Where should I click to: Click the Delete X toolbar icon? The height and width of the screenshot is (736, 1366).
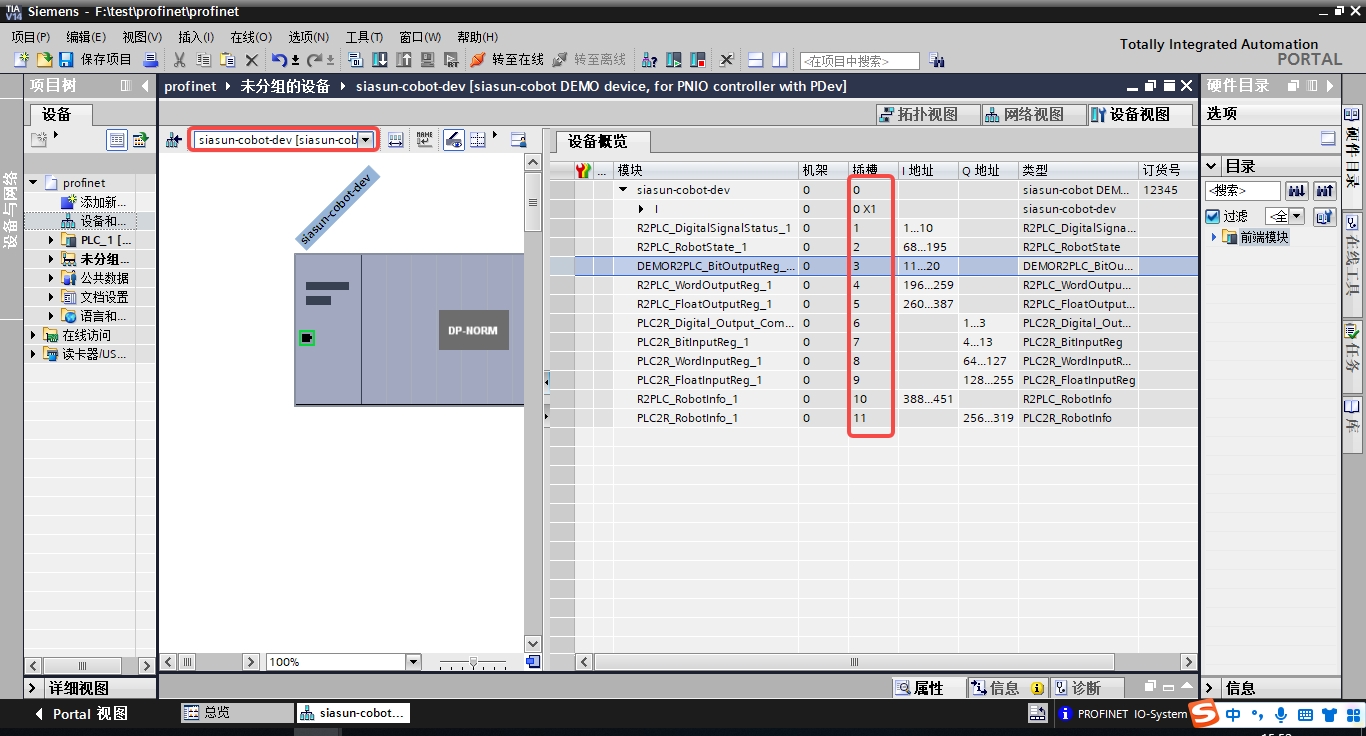(252, 60)
